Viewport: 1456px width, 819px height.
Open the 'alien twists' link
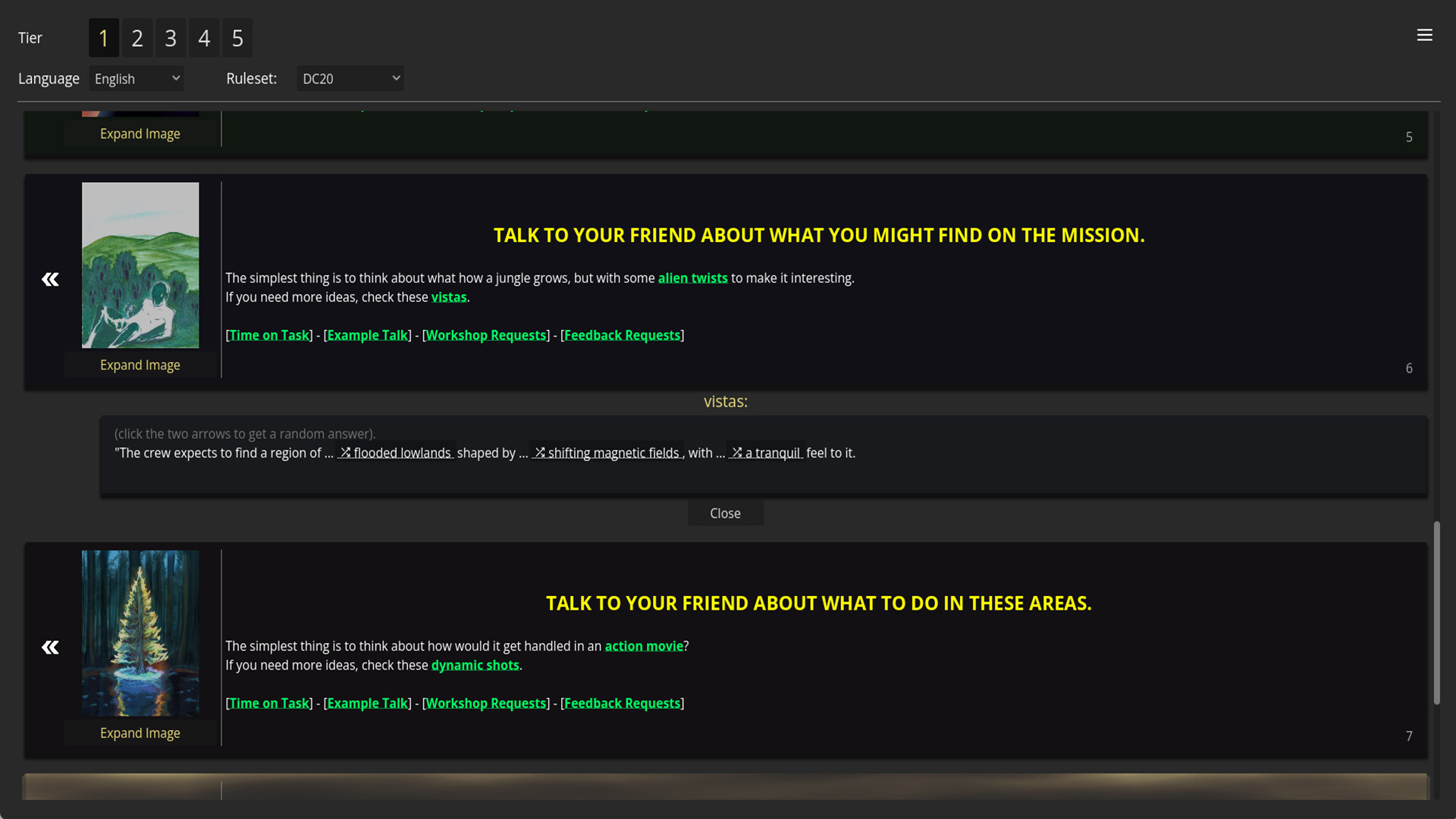pyautogui.click(x=692, y=278)
